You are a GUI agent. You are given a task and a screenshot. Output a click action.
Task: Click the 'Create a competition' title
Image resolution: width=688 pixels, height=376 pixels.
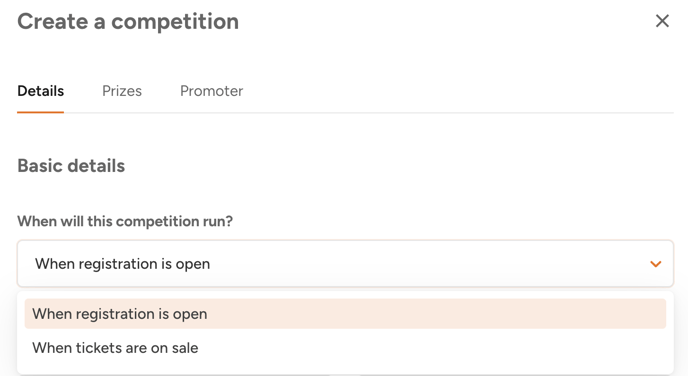coord(128,21)
